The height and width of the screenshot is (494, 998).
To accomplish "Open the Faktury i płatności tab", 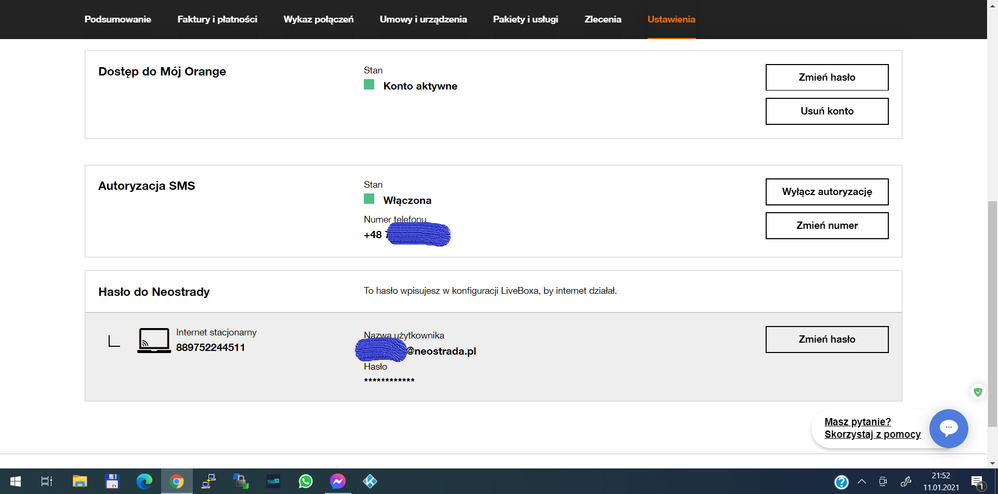I will pos(217,20).
